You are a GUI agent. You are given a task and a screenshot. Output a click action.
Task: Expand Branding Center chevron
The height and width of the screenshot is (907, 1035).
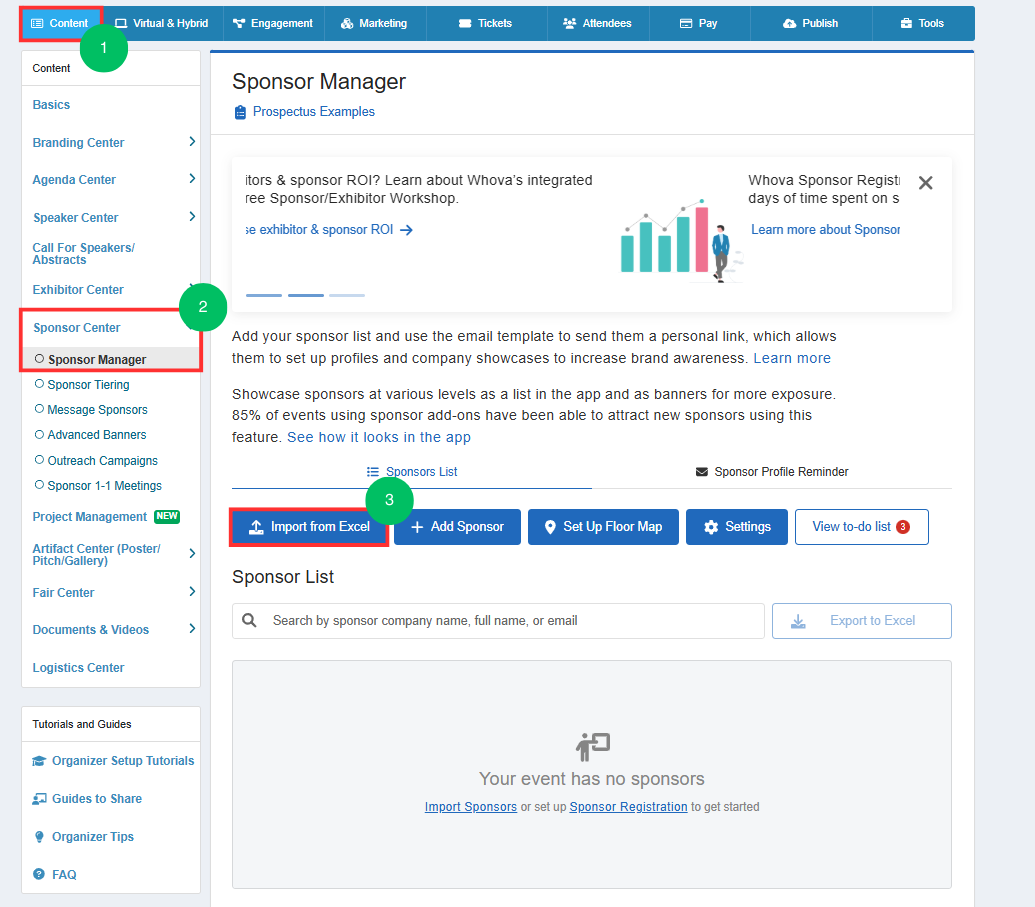point(192,142)
